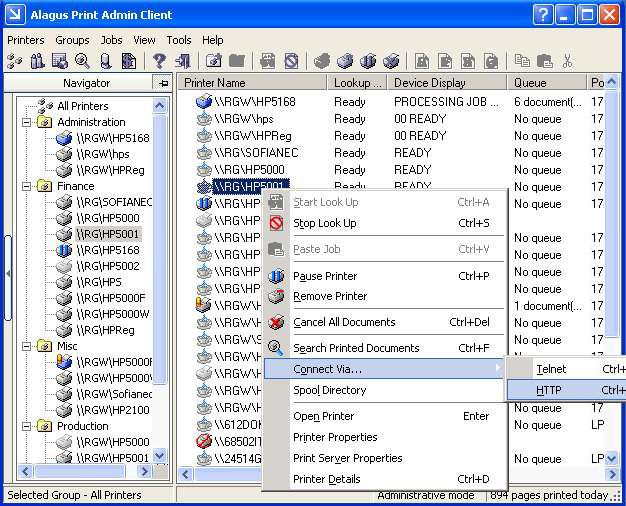Screen dimensions: 626x506
Task: Click the toolbar folder icon
Action: [x=236, y=61]
